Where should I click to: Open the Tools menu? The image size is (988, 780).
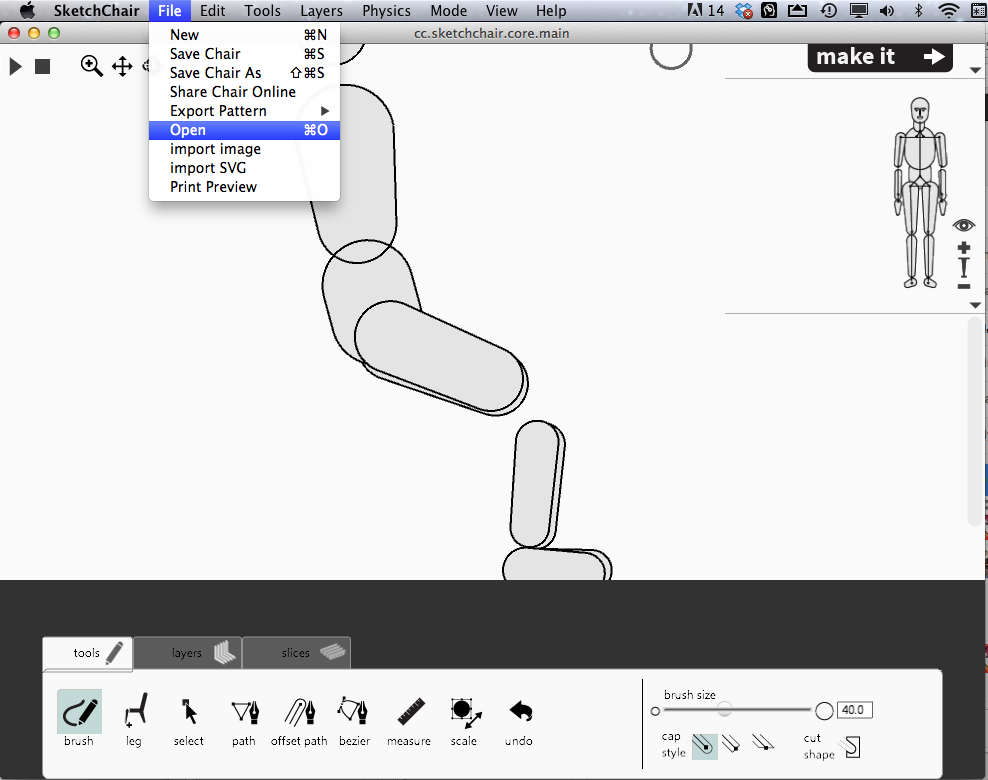point(263,11)
